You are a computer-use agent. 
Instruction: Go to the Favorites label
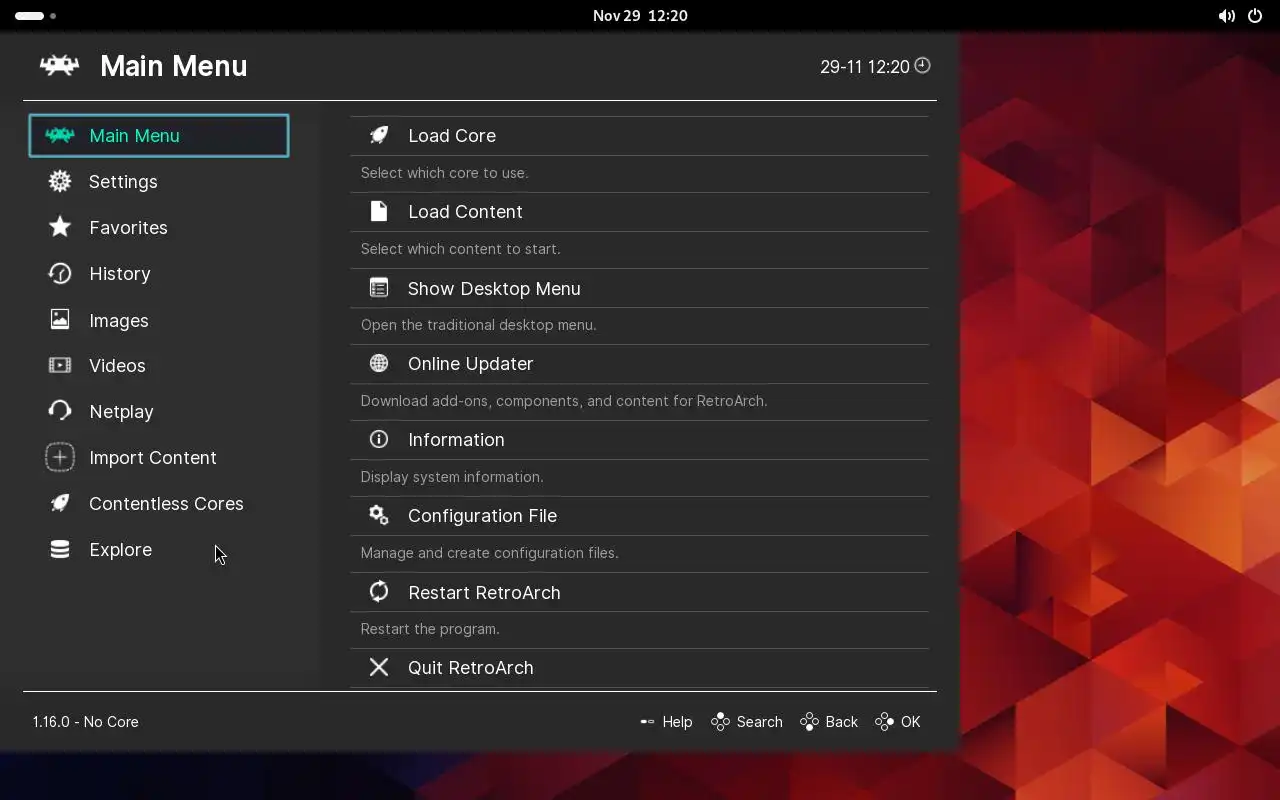point(128,228)
